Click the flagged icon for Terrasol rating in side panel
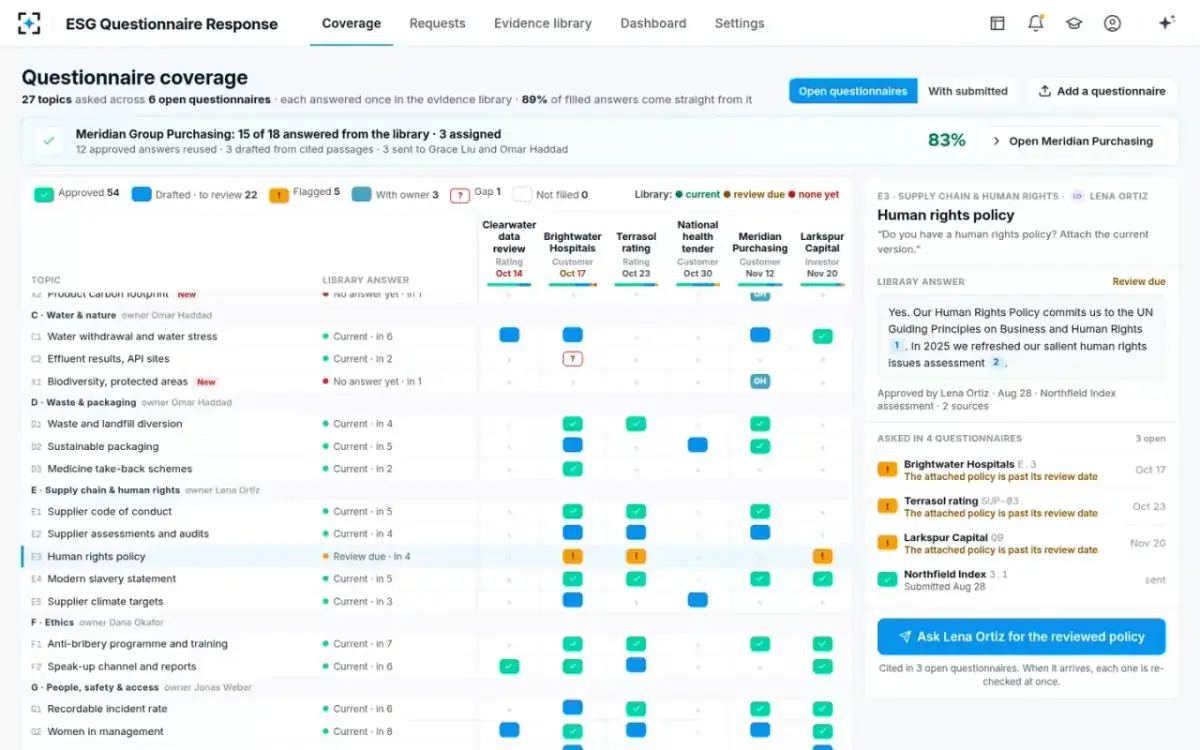1200x750 pixels. pyautogui.click(x=887, y=506)
